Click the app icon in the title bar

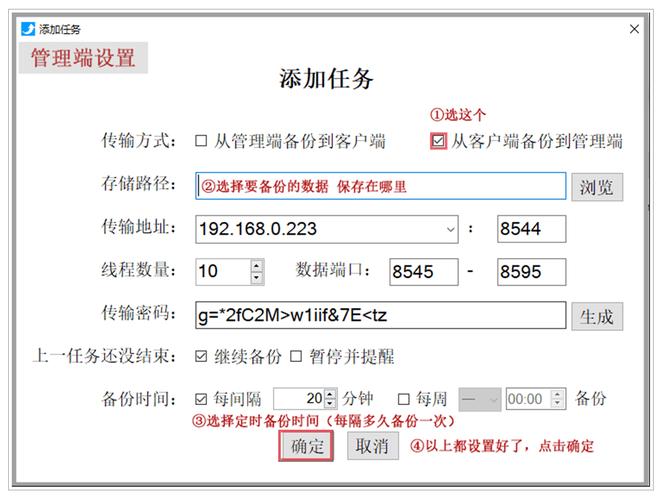tap(28, 29)
